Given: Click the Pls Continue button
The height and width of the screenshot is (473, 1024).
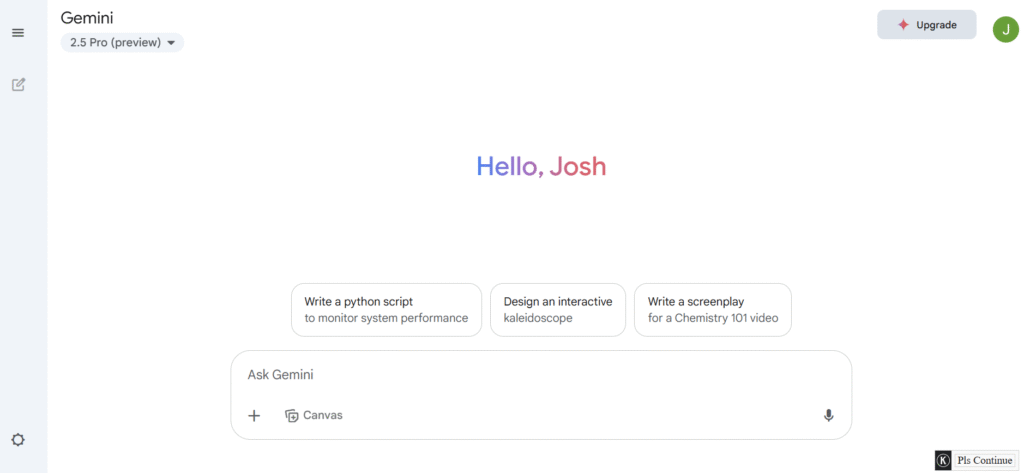Looking at the screenshot, I should (985, 460).
